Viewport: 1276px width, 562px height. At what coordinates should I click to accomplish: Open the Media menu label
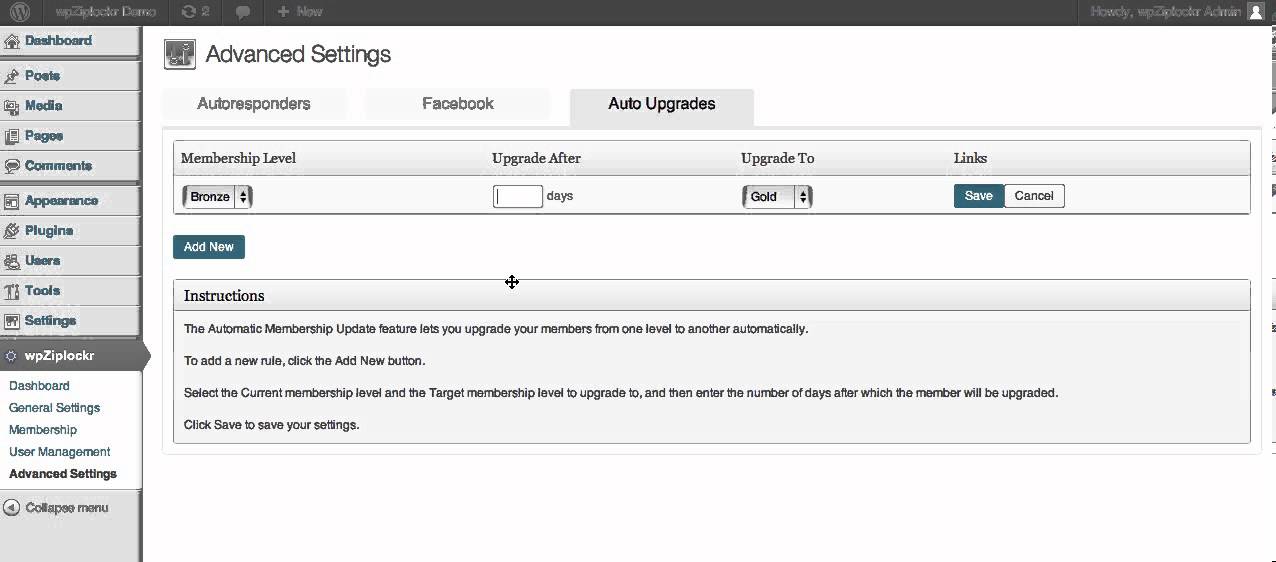(x=44, y=106)
